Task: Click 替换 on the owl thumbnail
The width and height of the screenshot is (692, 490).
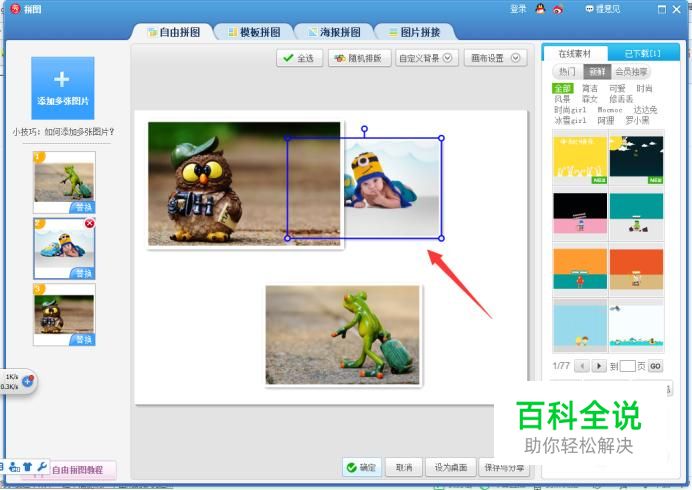Action: [x=83, y=339]
